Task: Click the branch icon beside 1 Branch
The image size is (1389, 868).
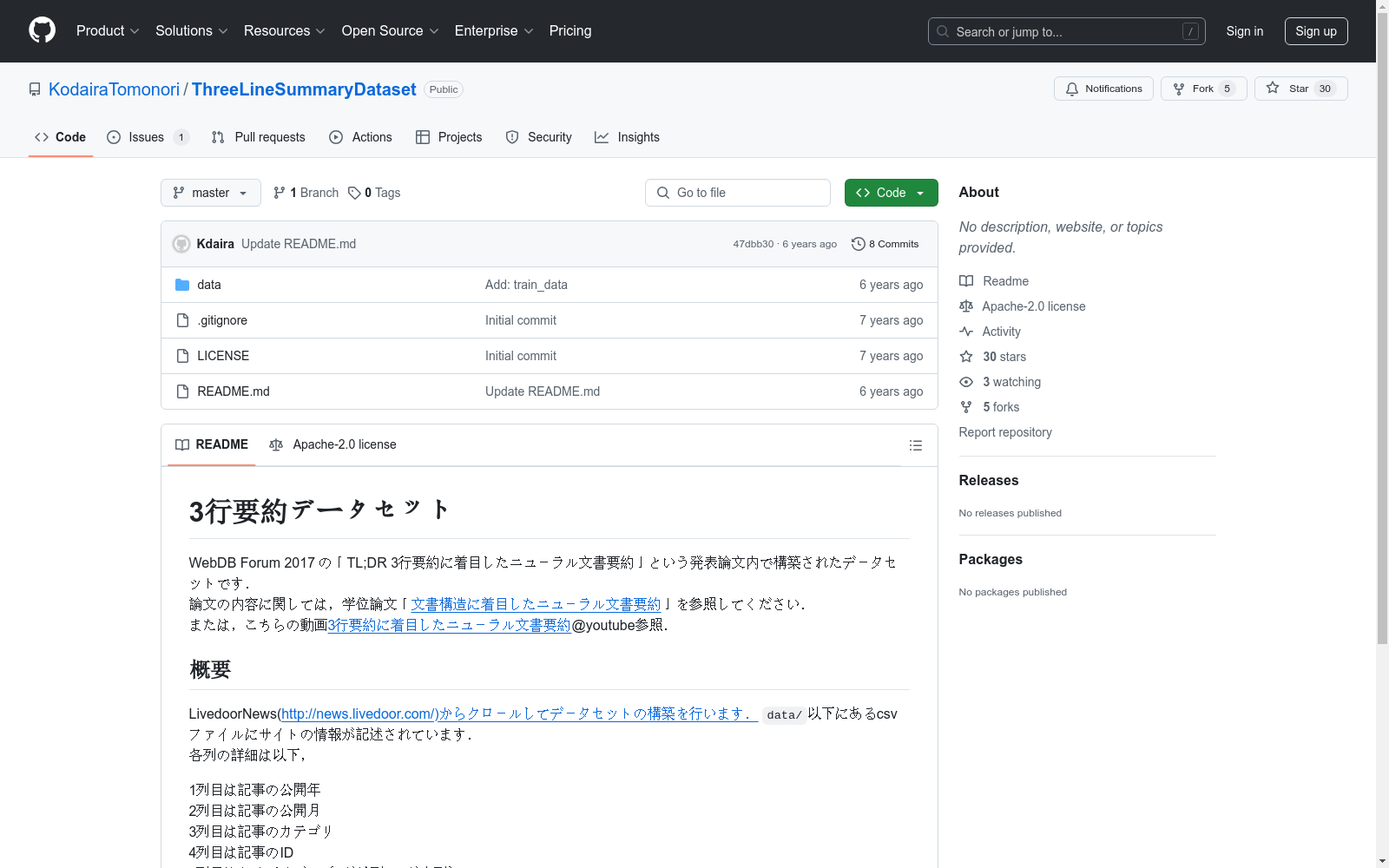Action: pos(280,193)
